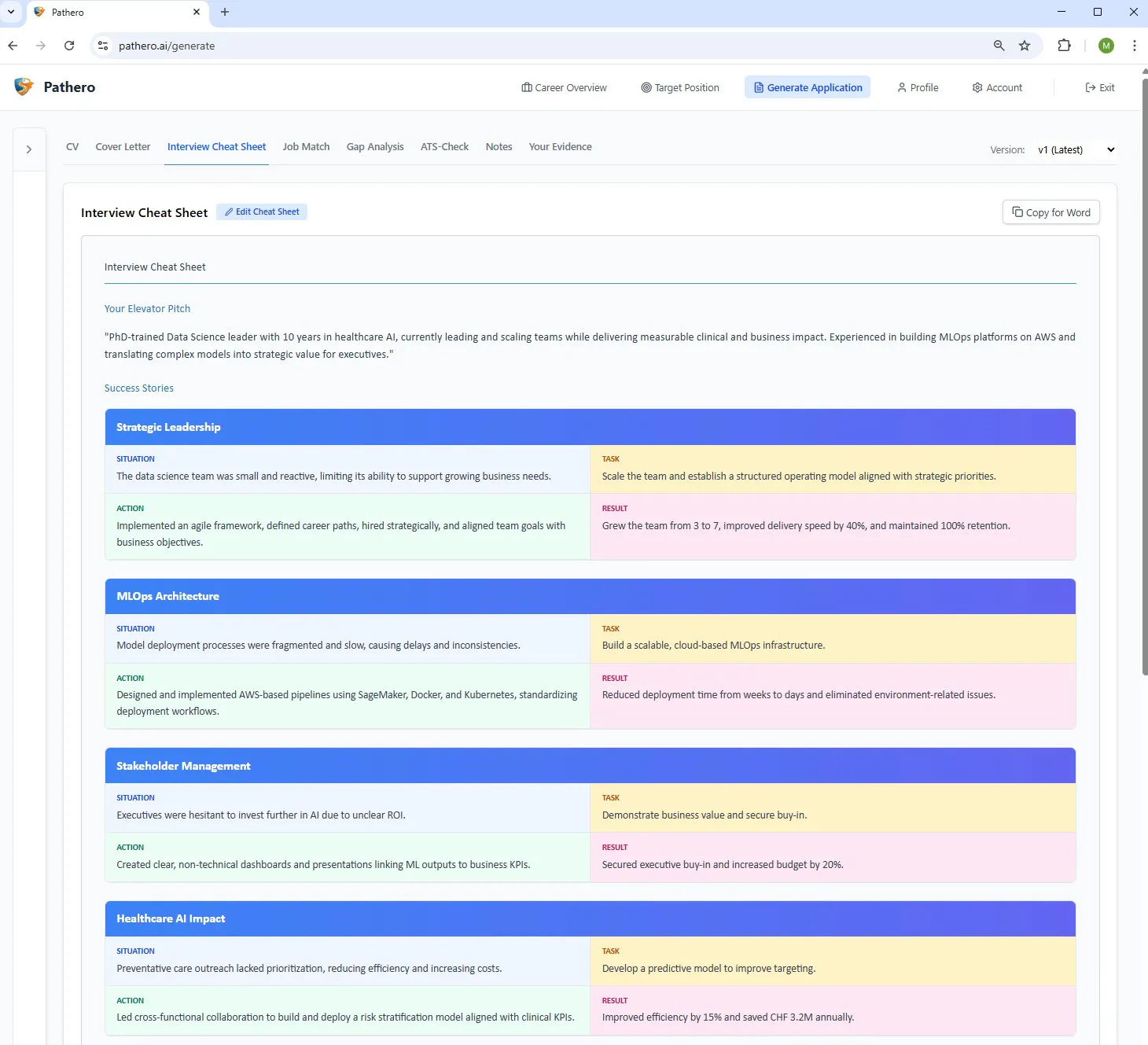Screen dimensions: 1148x1045
Task: Click task 'Demonstrate business value and secure buy-in'
Action: pos(704,815)
